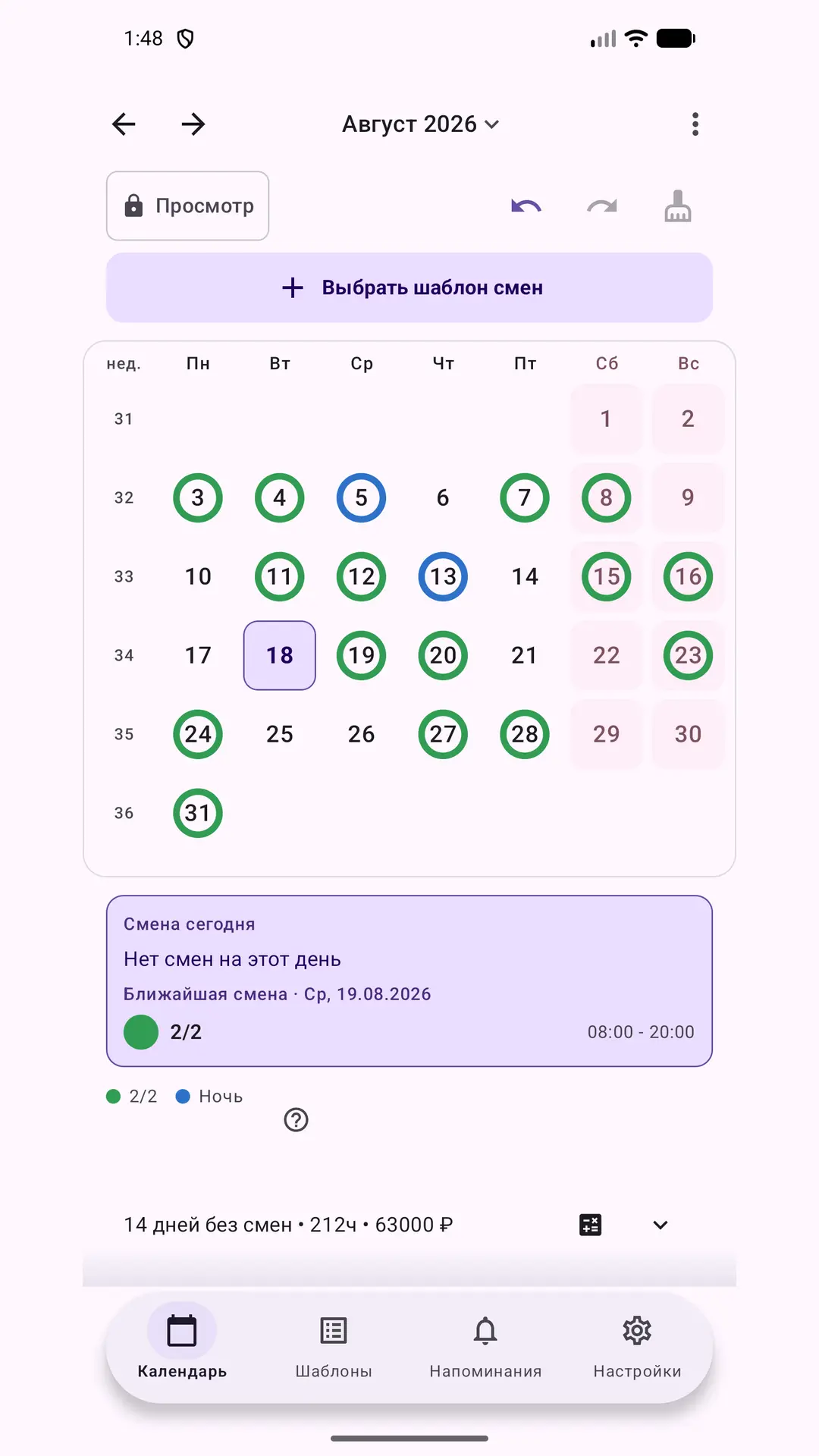Open the salary calculator icon
Screen dimensions: 819x1456
[x=591, y=1225]
